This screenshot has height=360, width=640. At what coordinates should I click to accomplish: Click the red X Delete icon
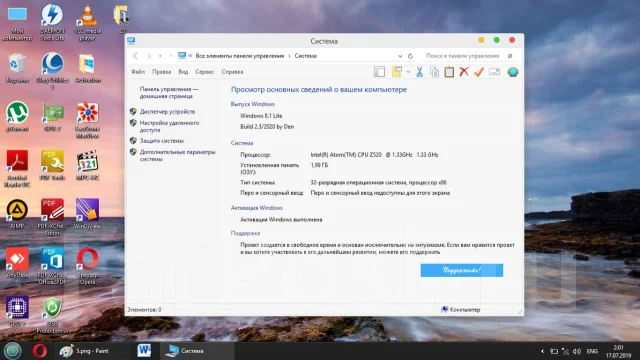pyautogui.click(x=464, y=72)
